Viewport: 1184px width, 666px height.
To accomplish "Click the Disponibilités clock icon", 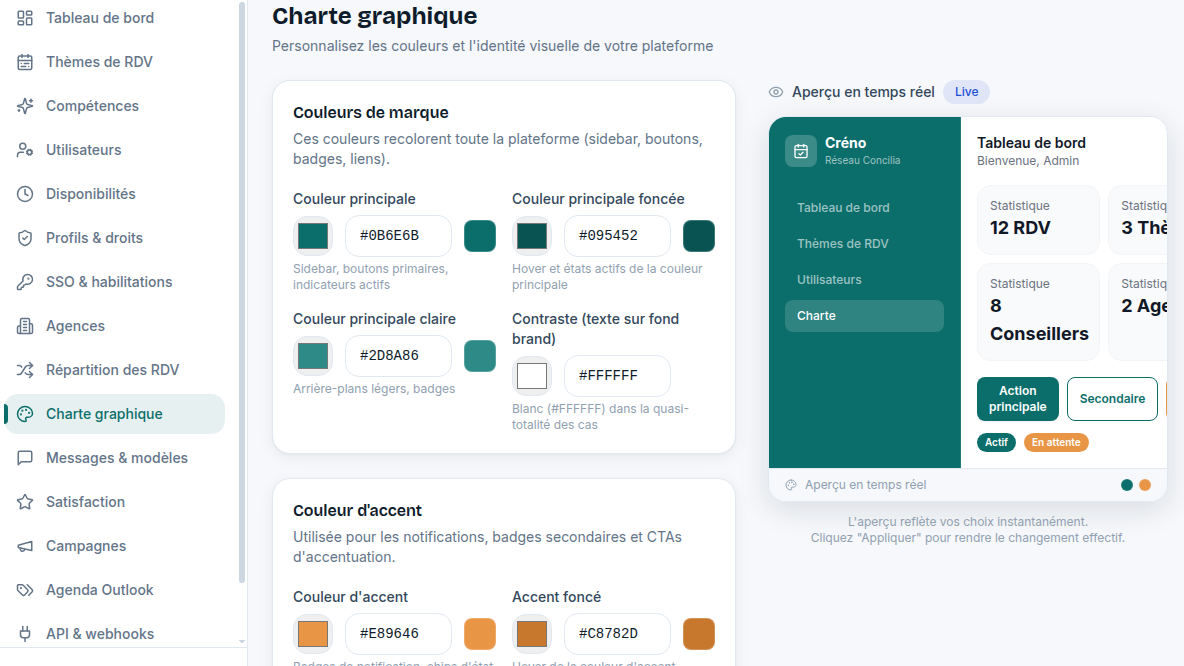I will [x=25, y=194].
